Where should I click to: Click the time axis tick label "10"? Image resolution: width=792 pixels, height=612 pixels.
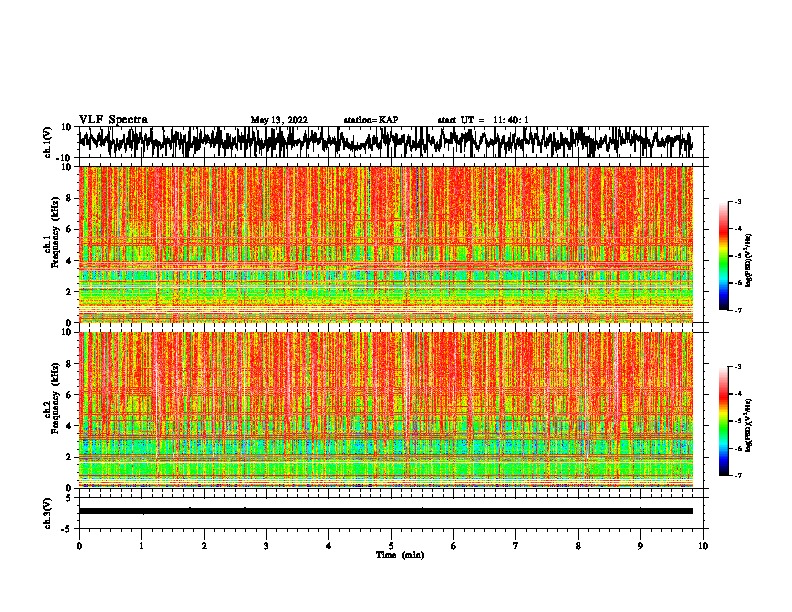[x=703, y=546]
